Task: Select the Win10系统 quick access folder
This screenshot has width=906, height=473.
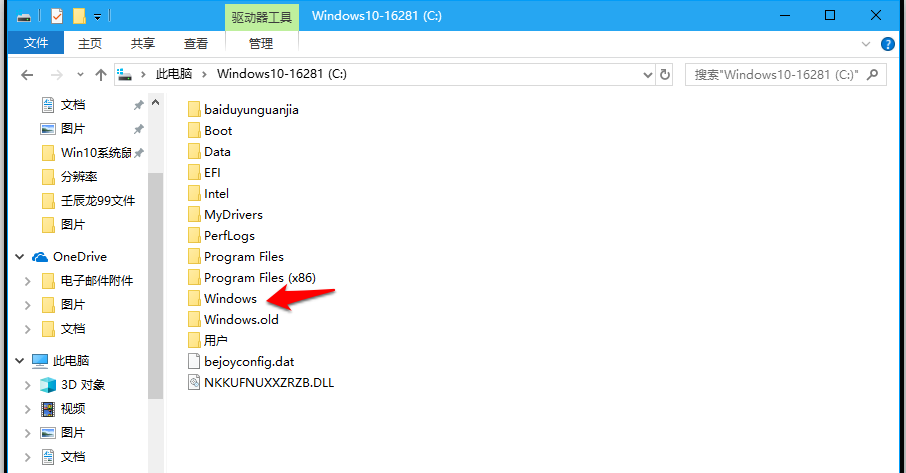Action: click(x=95, y=152)
